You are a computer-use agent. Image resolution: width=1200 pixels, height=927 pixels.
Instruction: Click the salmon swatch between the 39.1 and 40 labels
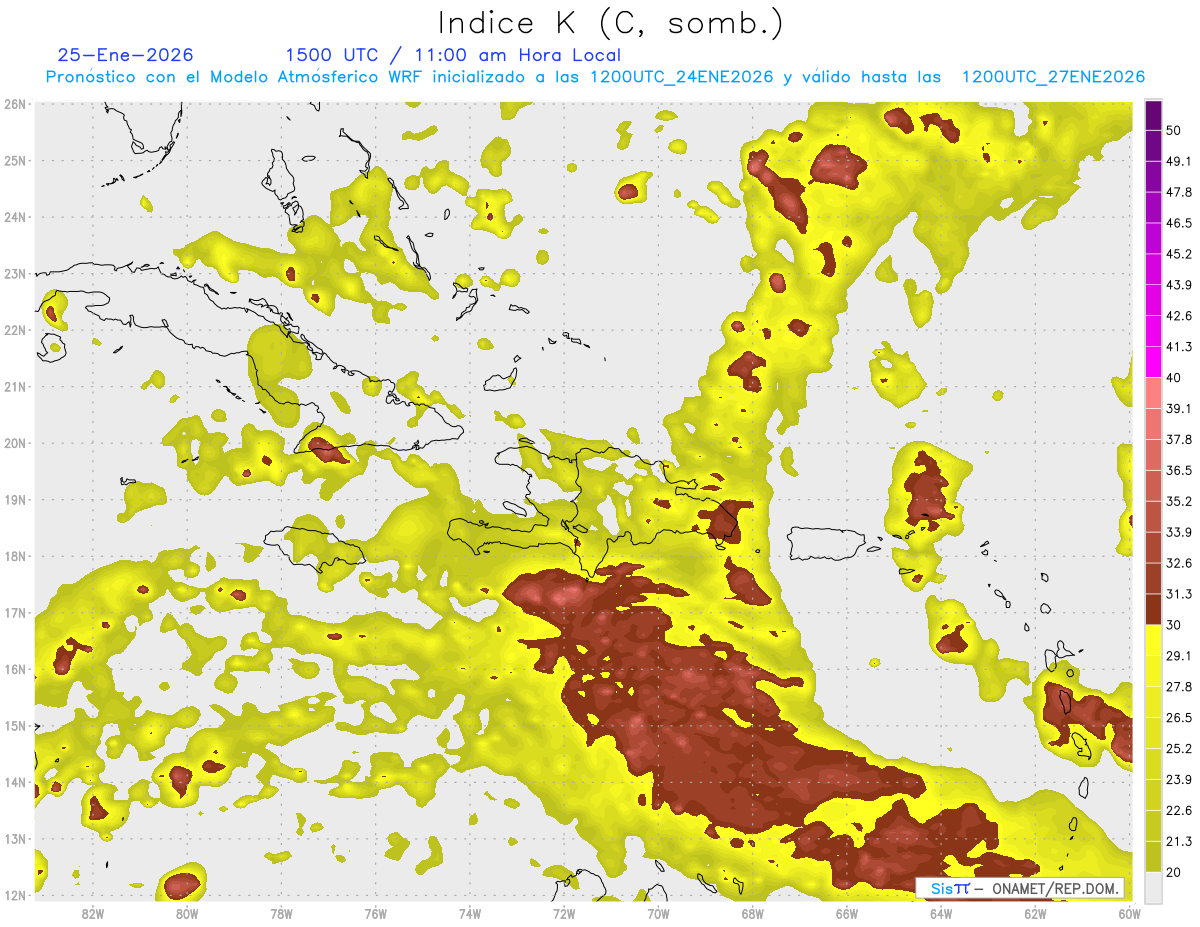coord(1153,393)
